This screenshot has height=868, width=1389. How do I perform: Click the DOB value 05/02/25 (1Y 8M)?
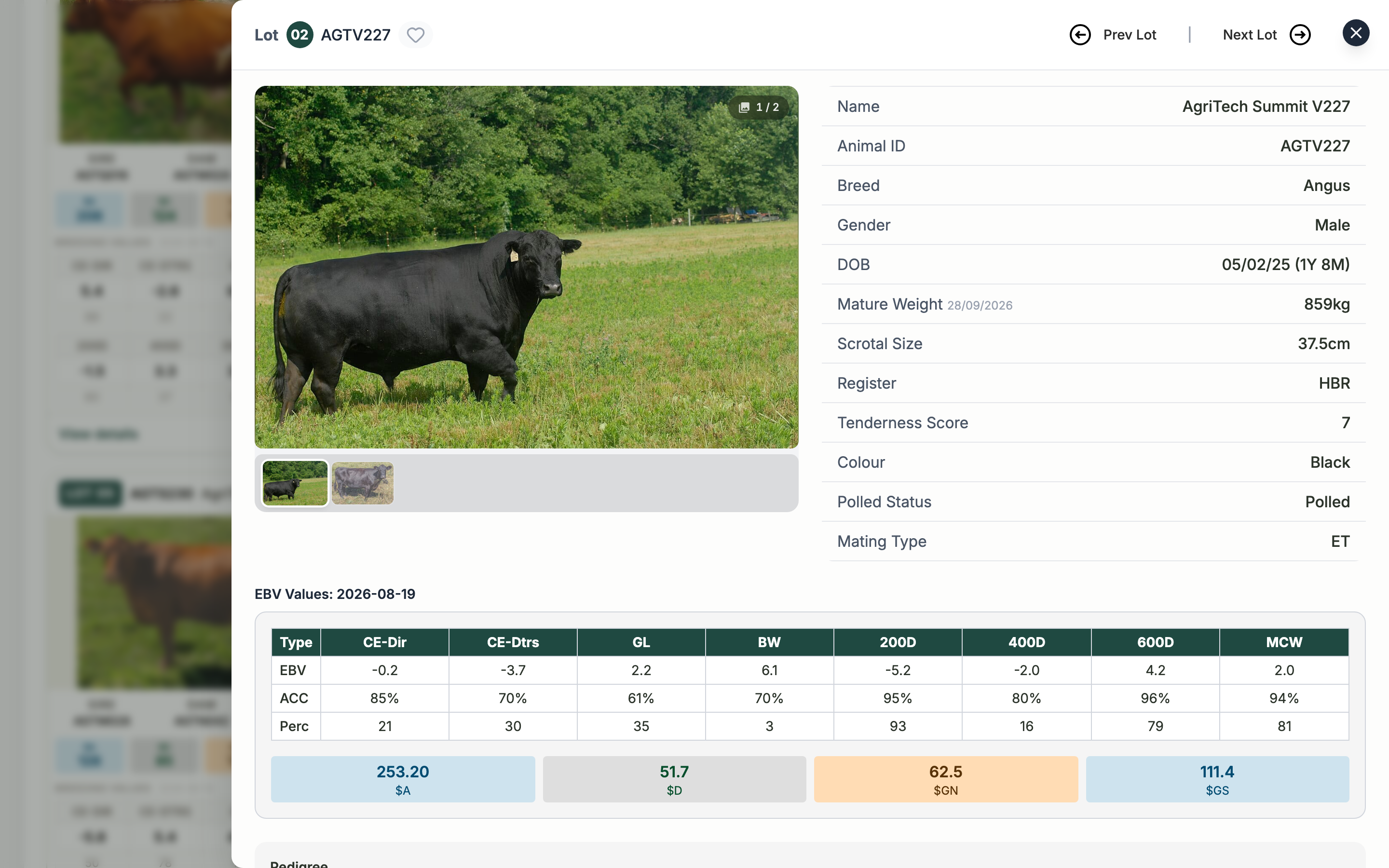click(x=1286, y=265)
